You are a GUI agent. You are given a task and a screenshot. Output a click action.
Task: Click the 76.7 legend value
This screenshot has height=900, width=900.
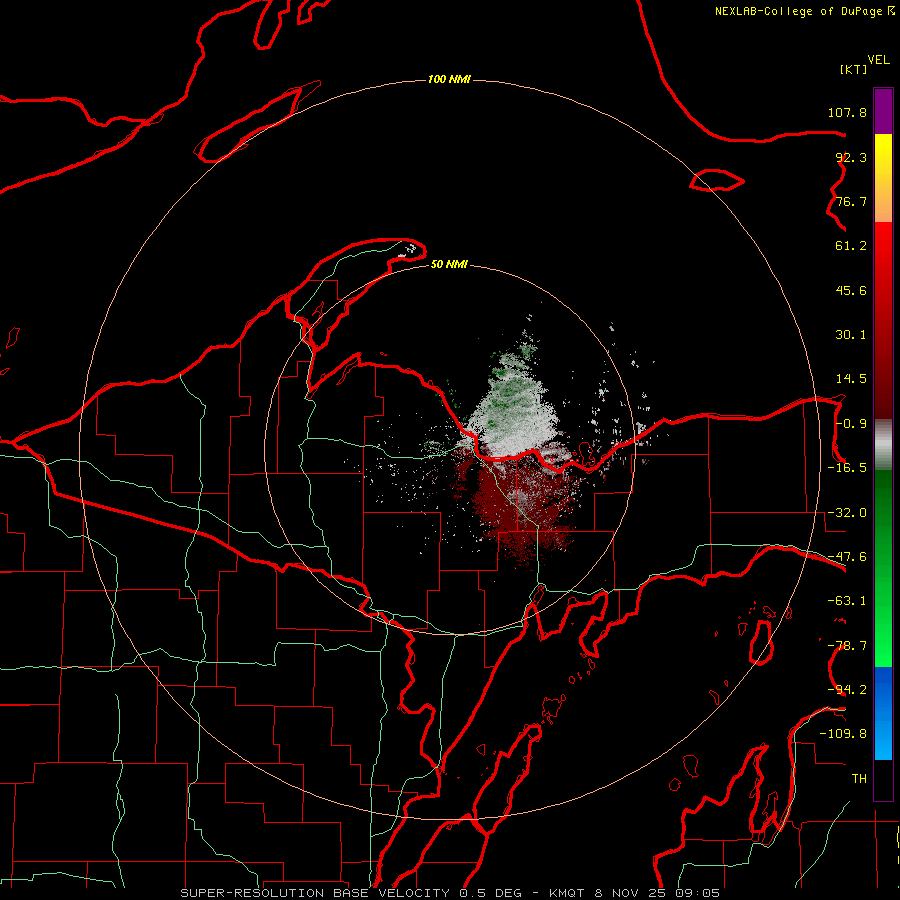tap(851, 201)
